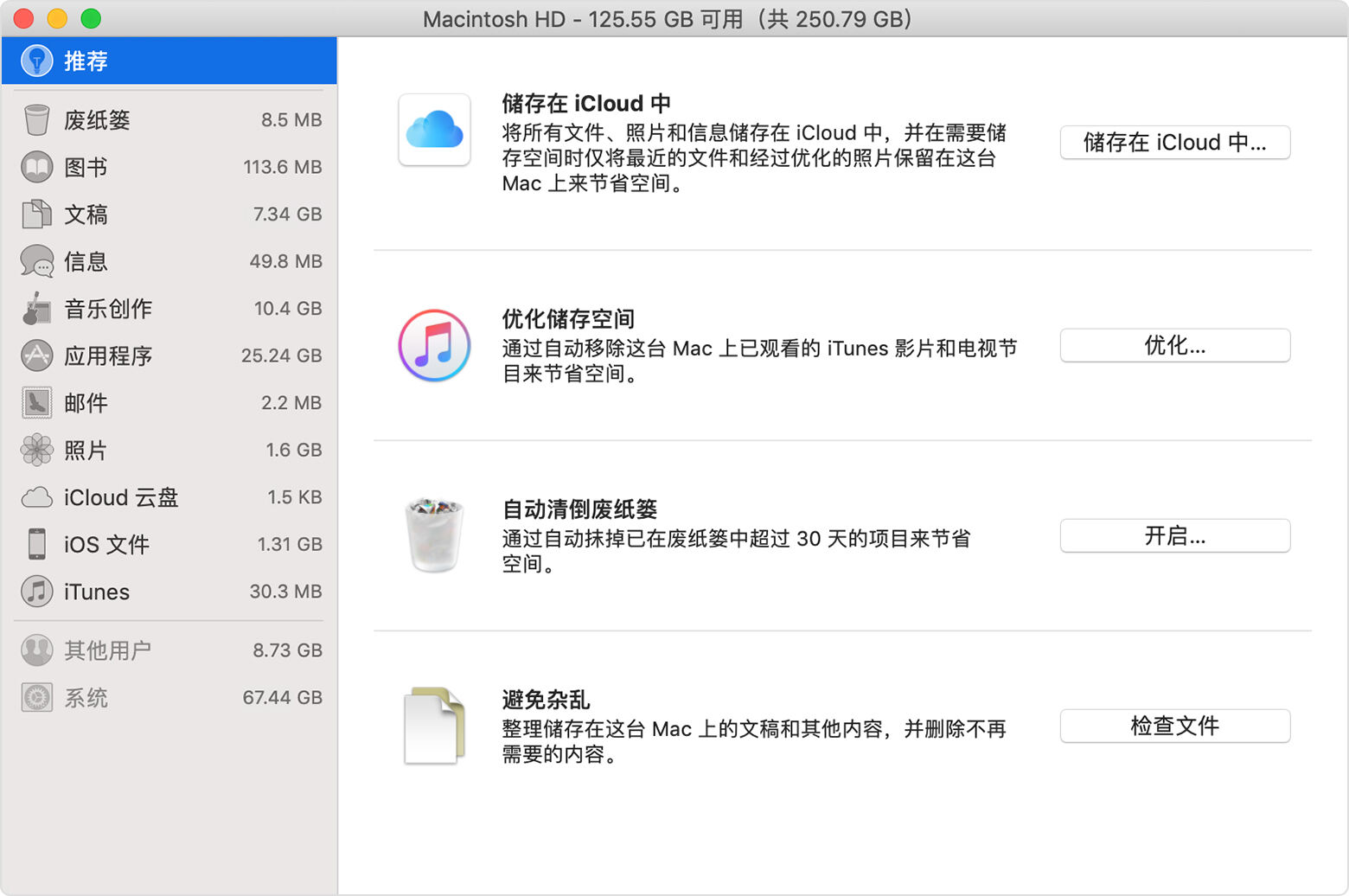Click the 7.34 GB size value

(287, 214)
